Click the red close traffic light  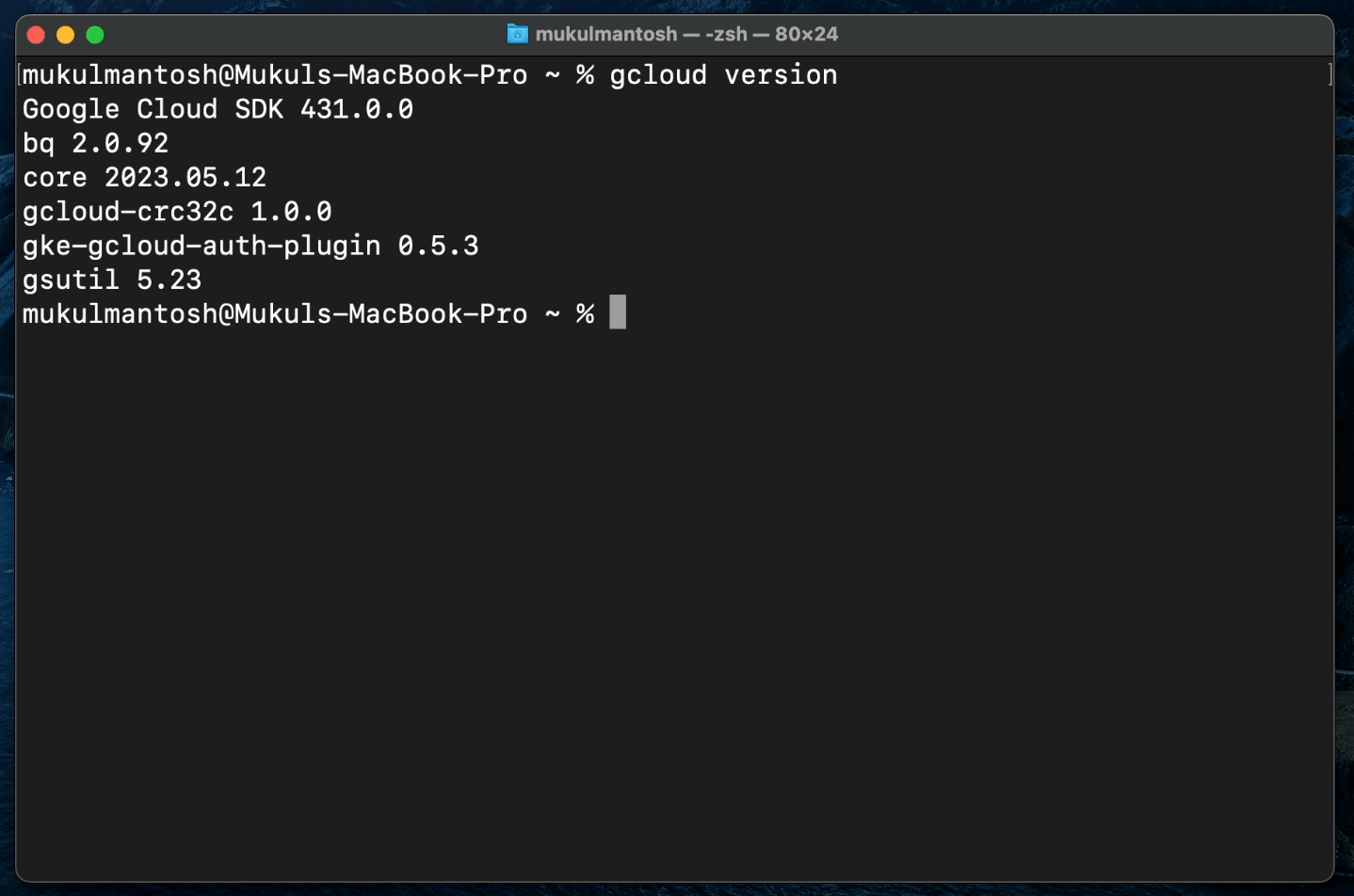coord(36,34)
